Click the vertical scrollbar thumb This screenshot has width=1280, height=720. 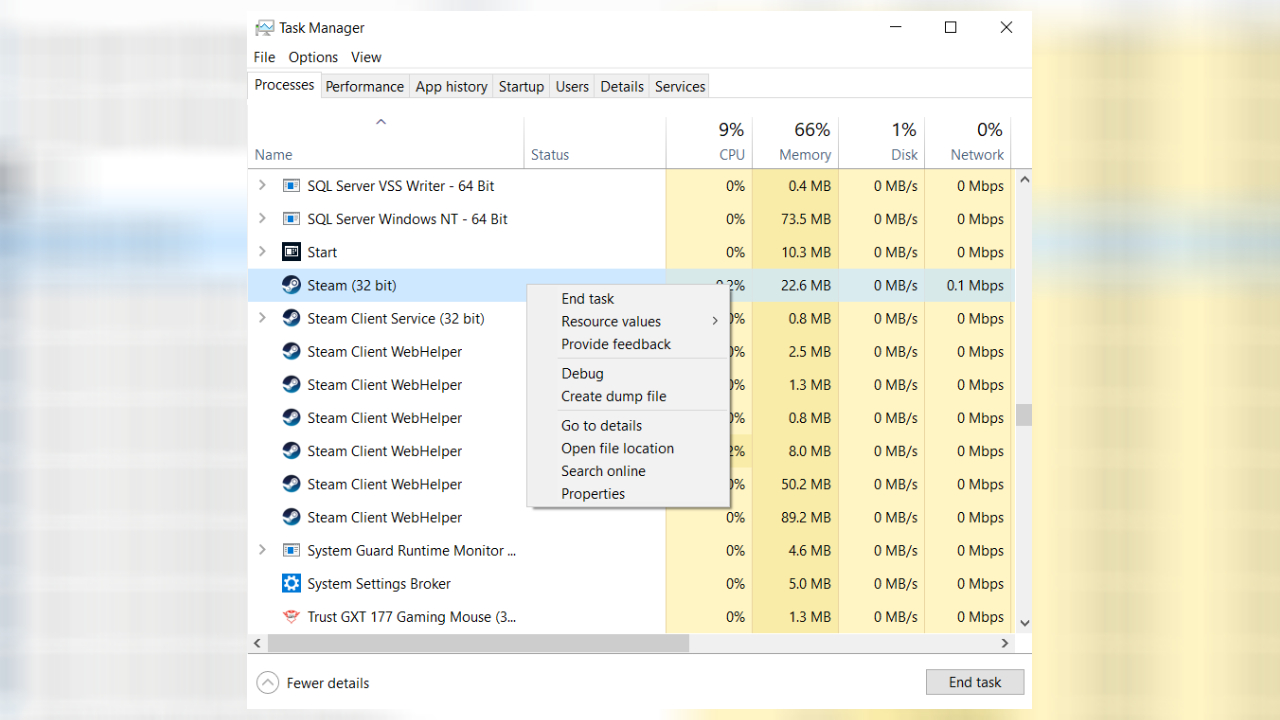[x=1024, y=415]
